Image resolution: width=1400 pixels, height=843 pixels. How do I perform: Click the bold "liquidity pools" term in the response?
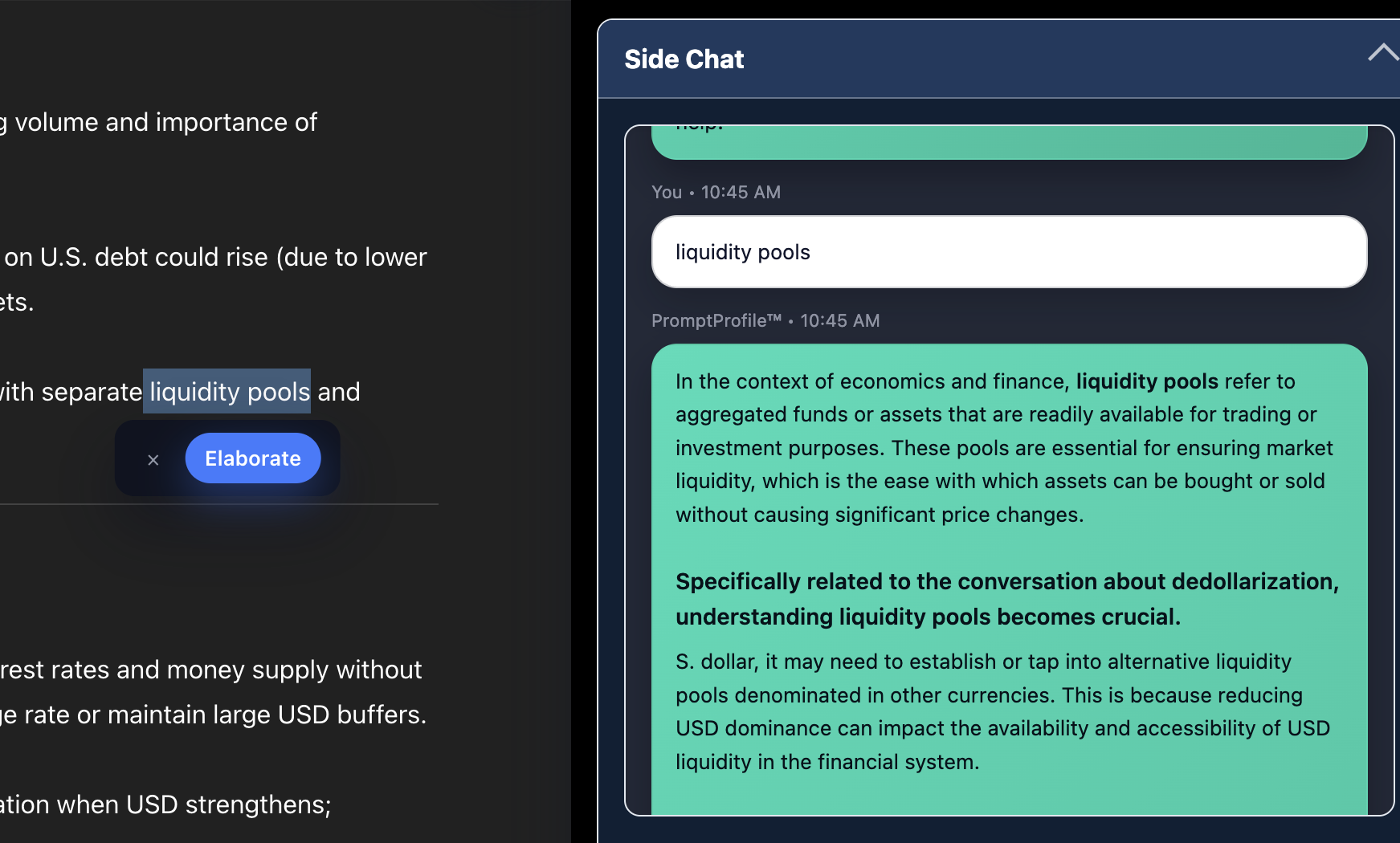1147,381
